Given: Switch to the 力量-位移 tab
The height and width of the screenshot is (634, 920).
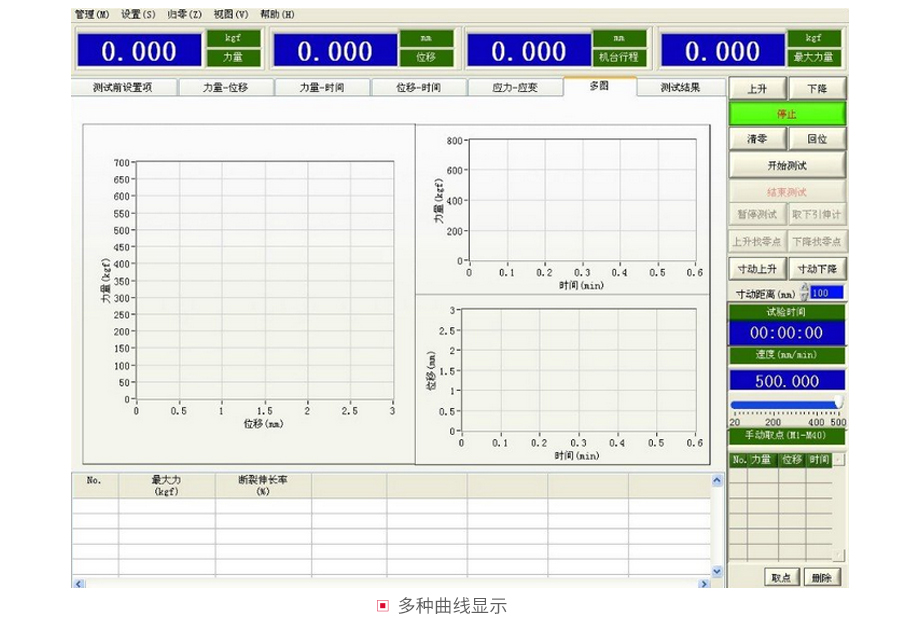Looking at the screenshot, I should click(x=225, y=87).
